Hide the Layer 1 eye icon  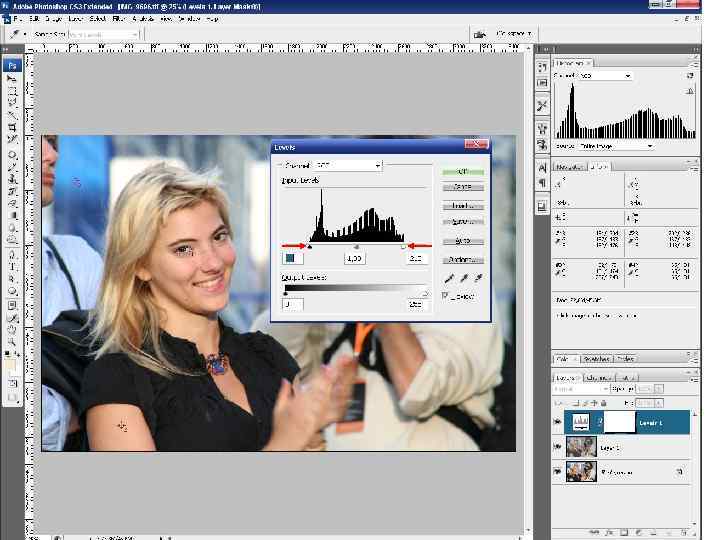pyautogui.click(x=558, y=446)
